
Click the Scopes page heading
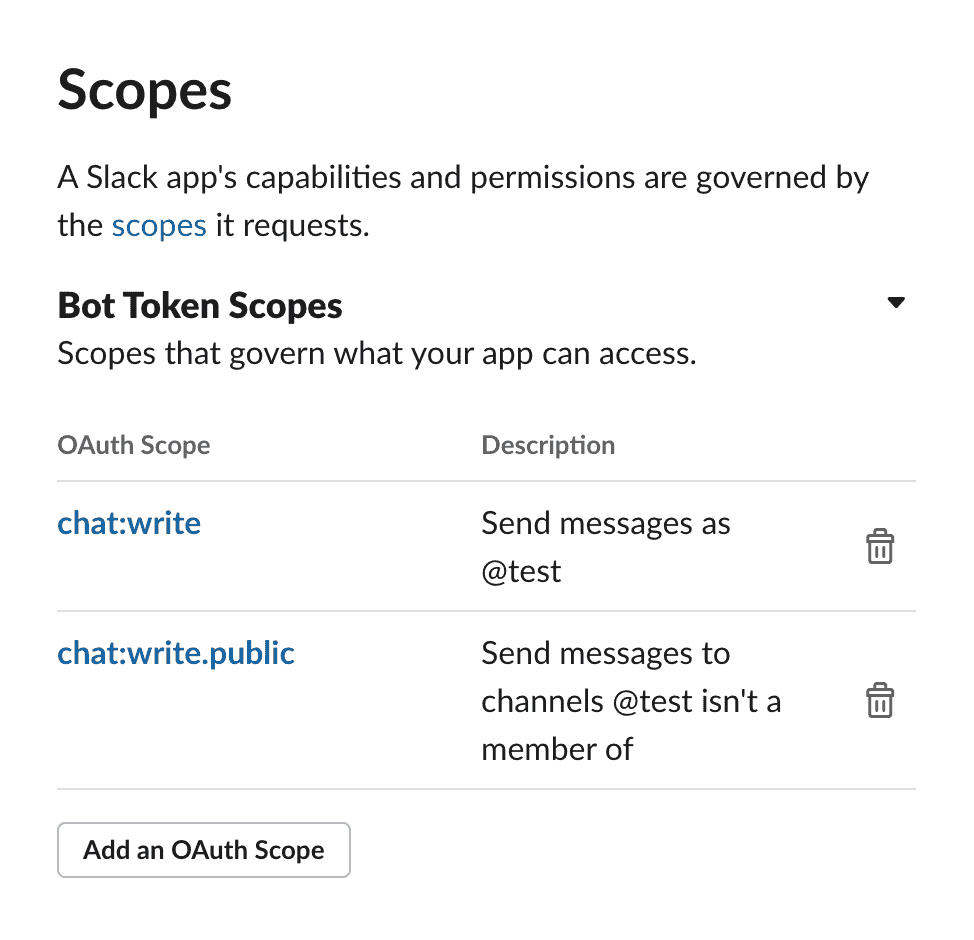coord(145,91)
